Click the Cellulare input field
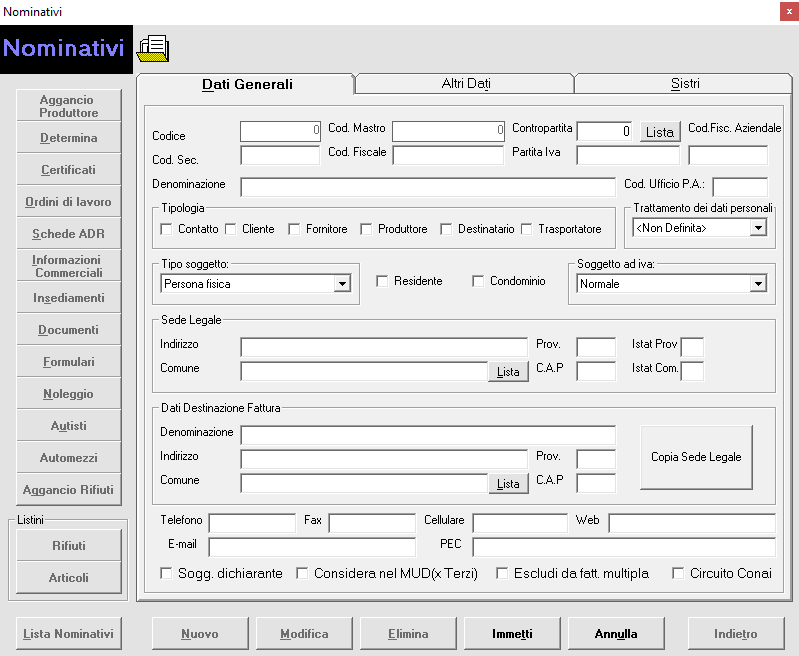 (520, 523)
